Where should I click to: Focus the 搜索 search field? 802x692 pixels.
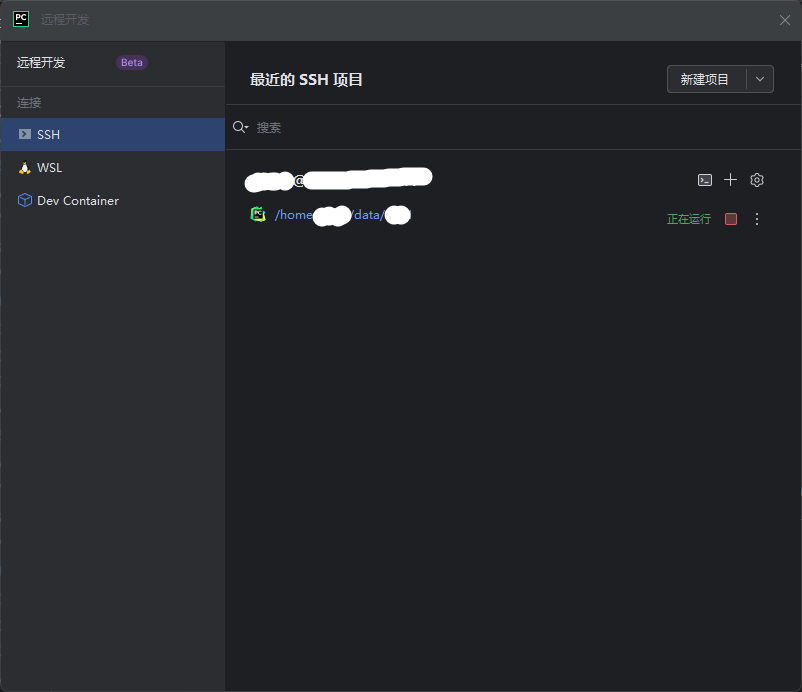(514, 127)
